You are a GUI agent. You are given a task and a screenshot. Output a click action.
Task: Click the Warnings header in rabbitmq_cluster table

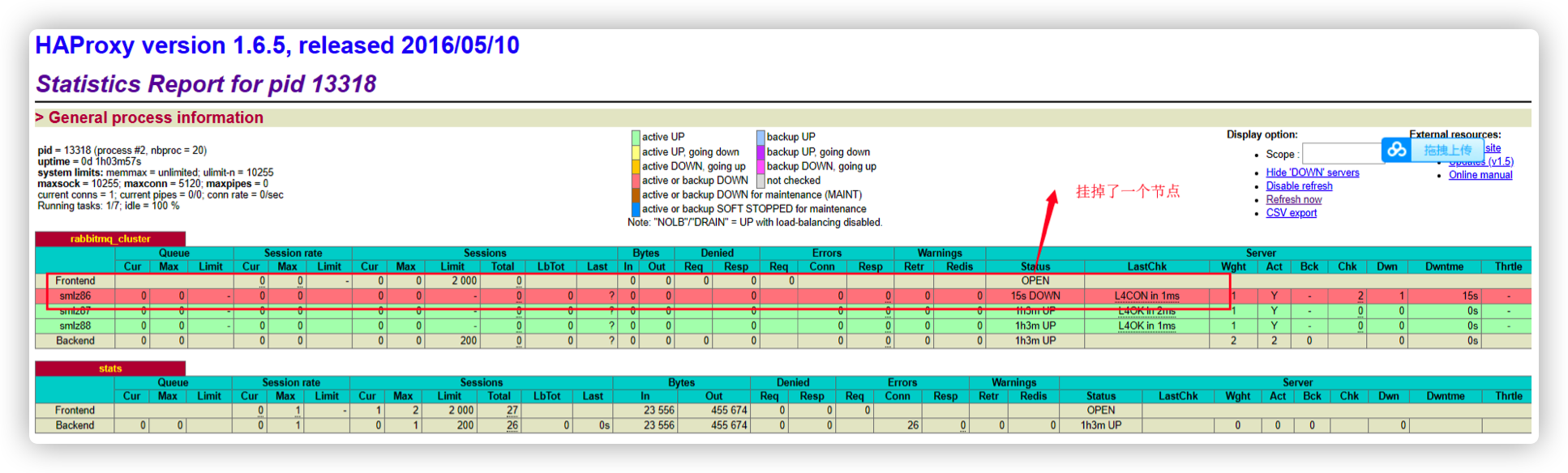940,253
